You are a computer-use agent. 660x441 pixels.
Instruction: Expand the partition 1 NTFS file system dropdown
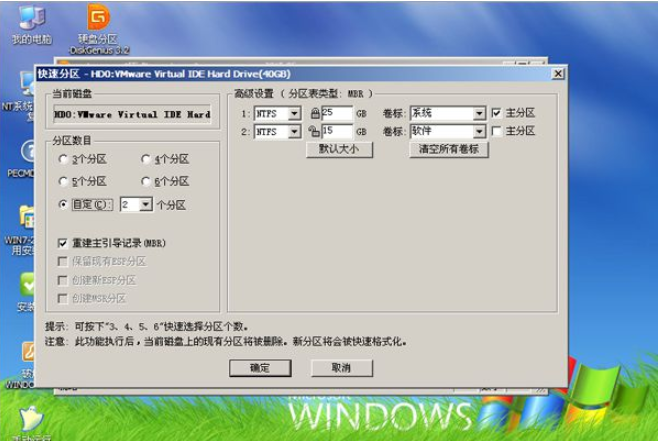pos(294,113)
